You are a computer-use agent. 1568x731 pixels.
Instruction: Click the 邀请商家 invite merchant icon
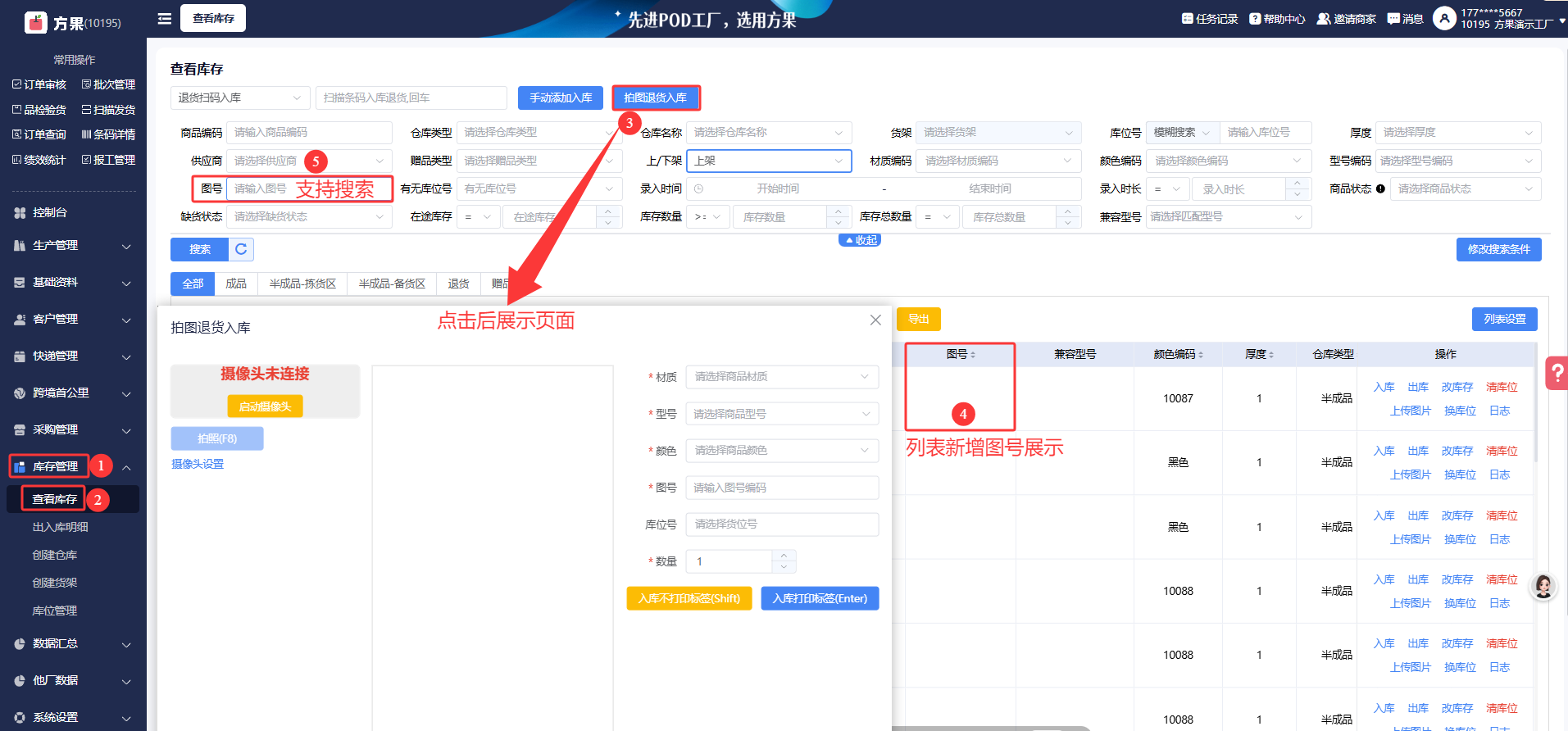pos(1323,19)
